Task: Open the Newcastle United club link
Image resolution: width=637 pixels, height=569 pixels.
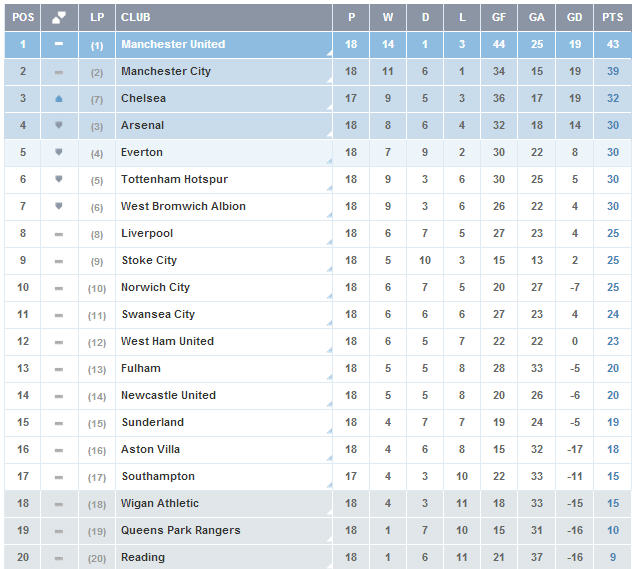Action: coord(168,395)
